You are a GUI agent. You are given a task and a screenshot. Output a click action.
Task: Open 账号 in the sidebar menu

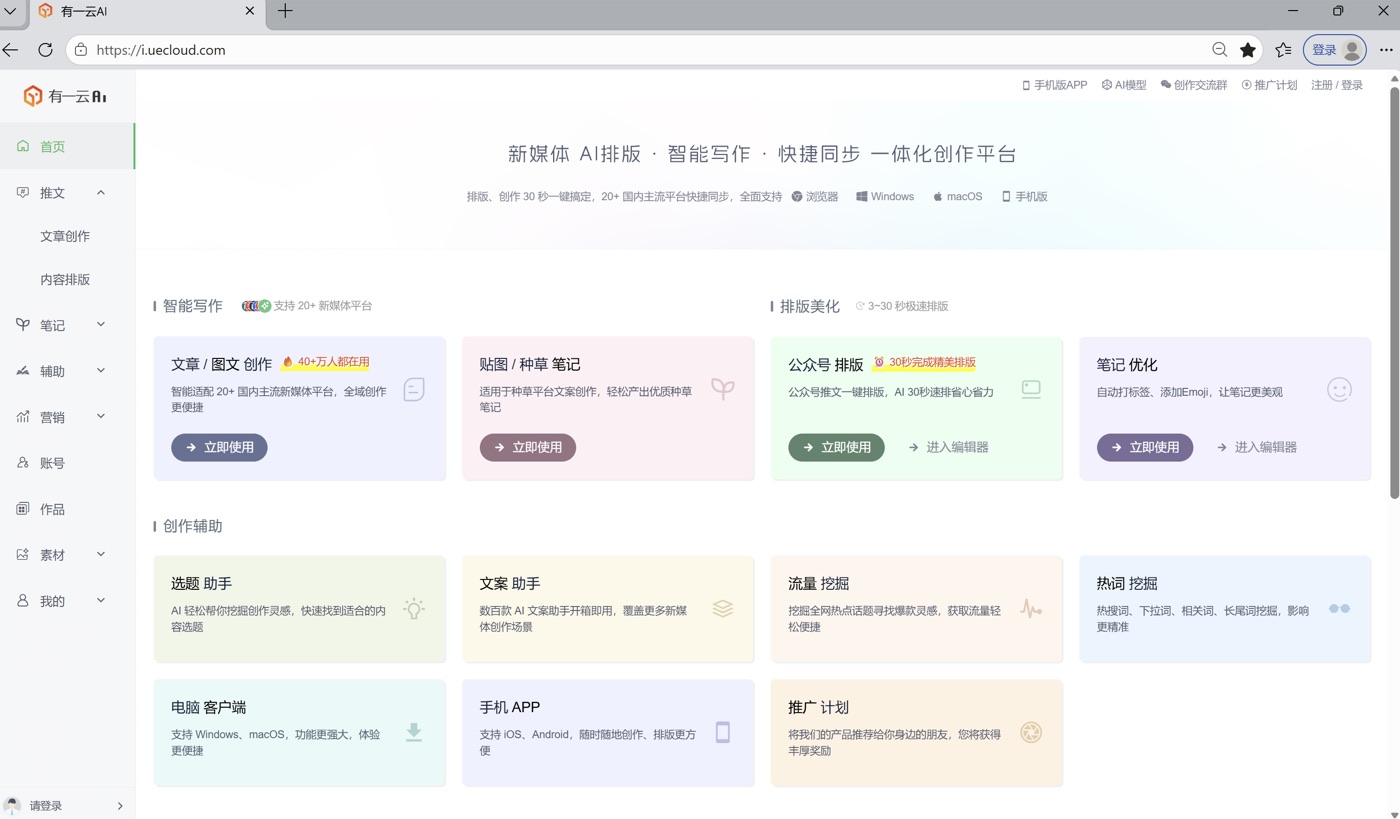click(67, 462)
